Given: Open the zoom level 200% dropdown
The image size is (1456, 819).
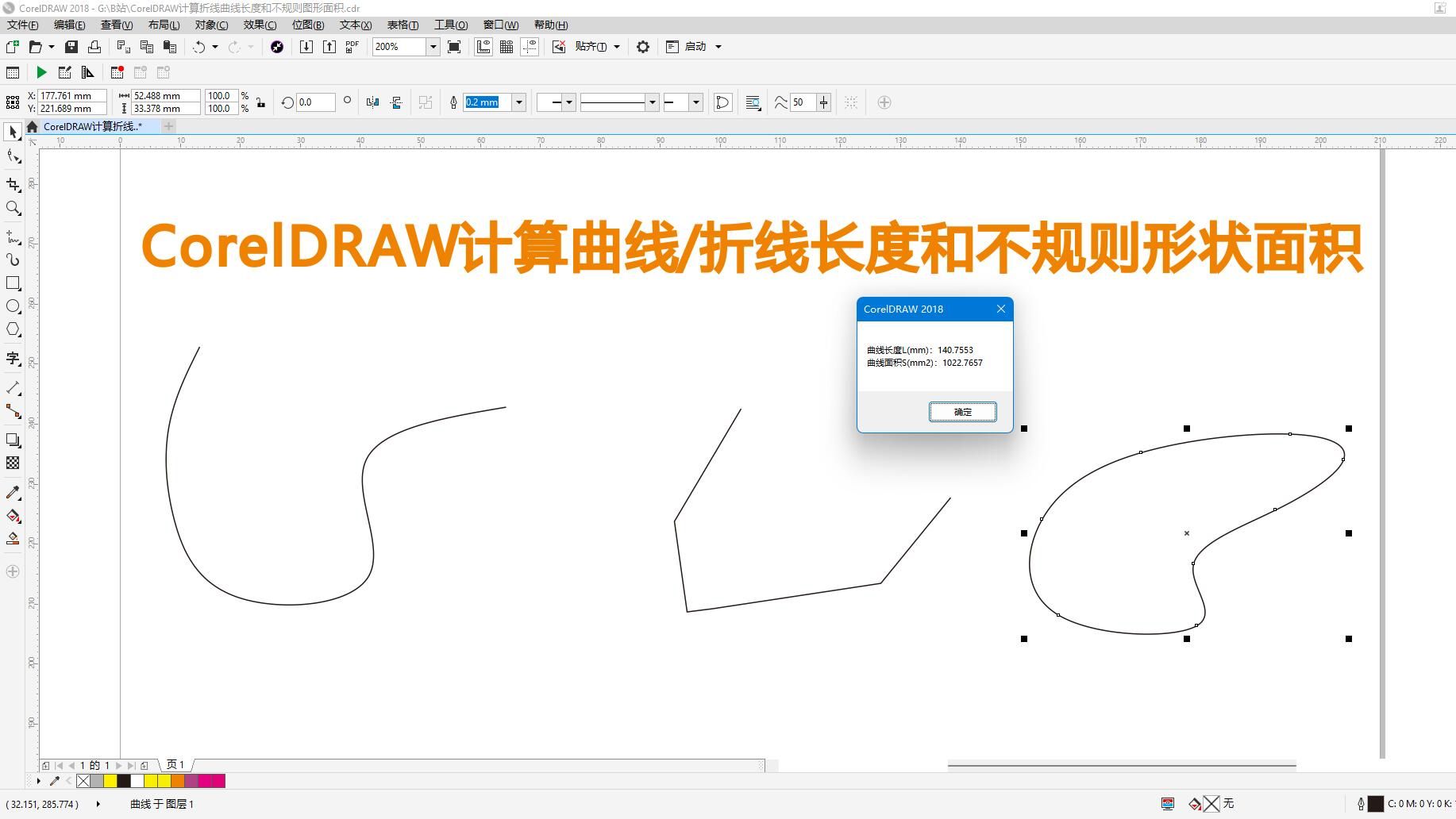Looking at the screenshot, I should 433,47.
